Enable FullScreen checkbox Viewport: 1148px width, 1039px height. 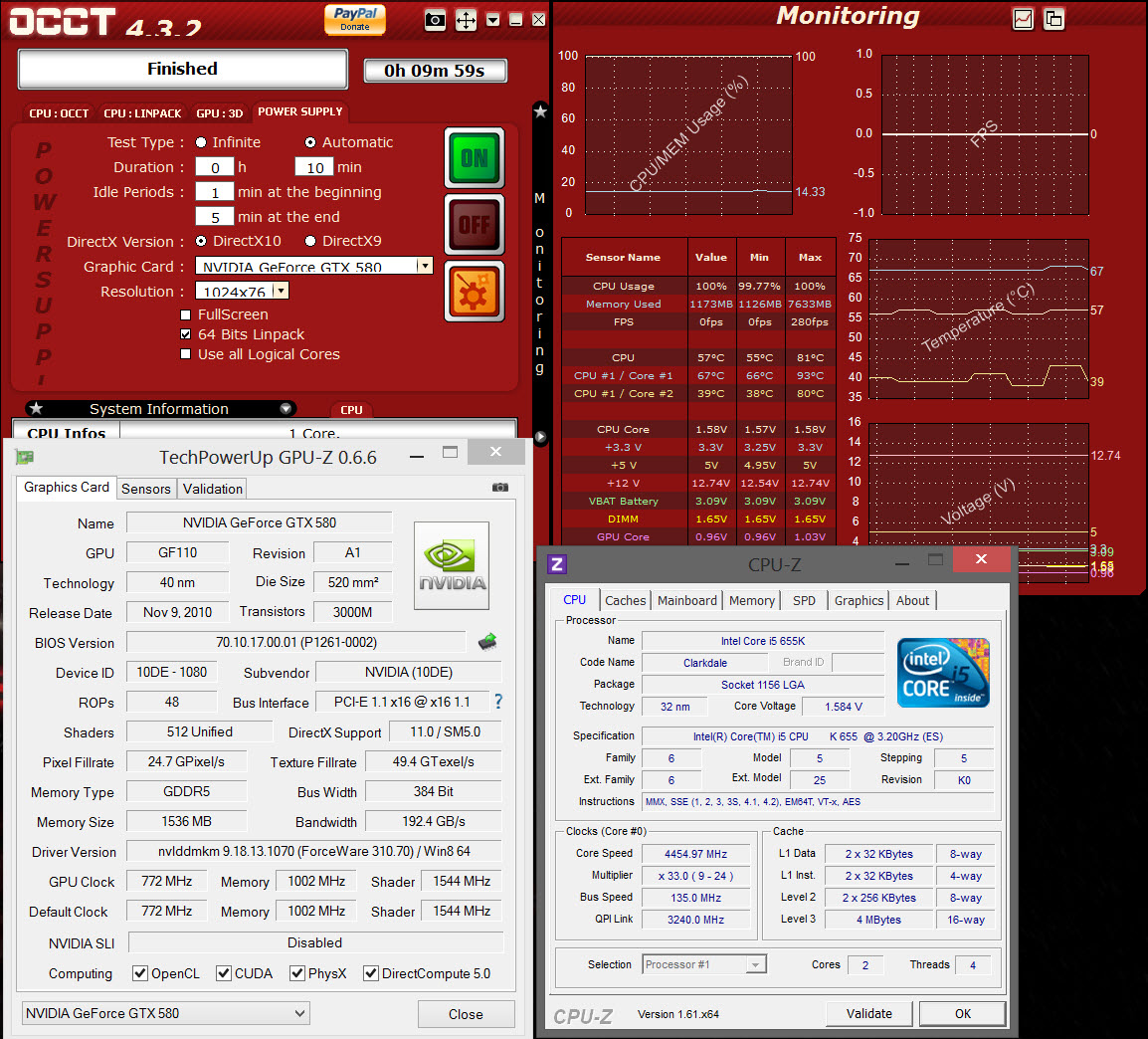(x=186, y=314)
